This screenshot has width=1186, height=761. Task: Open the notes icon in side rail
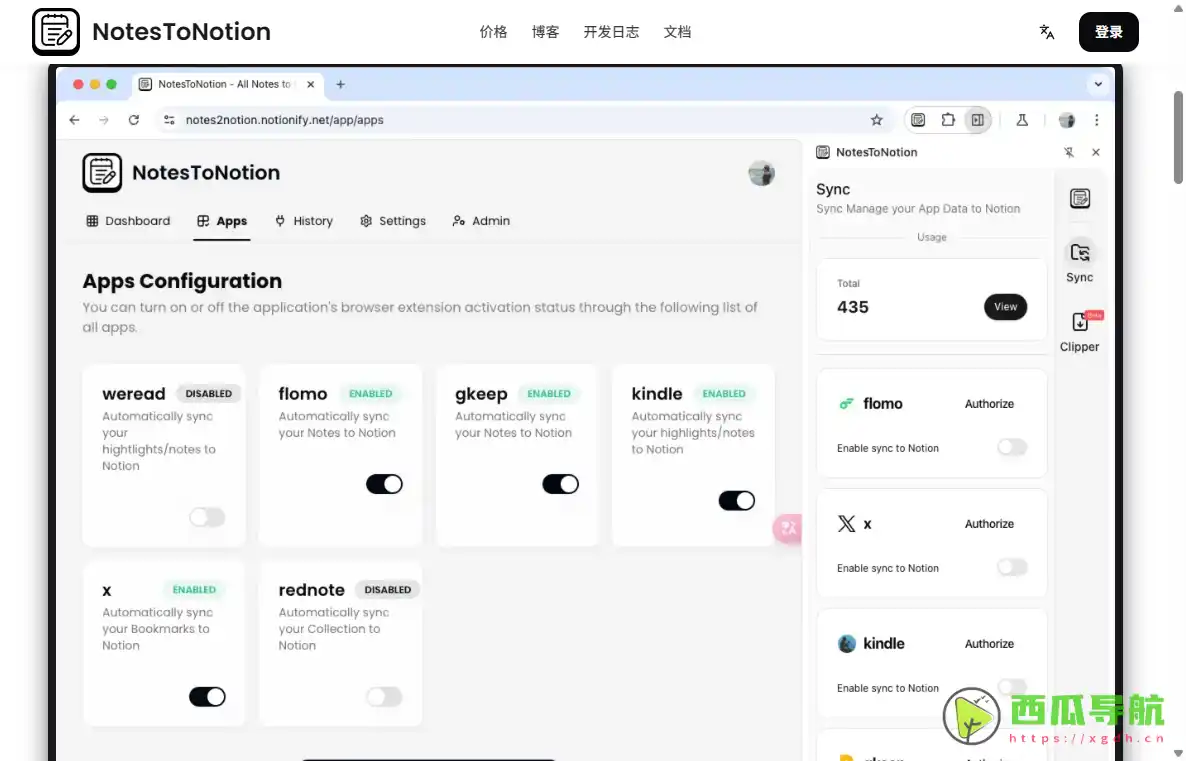pyautogui.click(x=1079, y=198)
